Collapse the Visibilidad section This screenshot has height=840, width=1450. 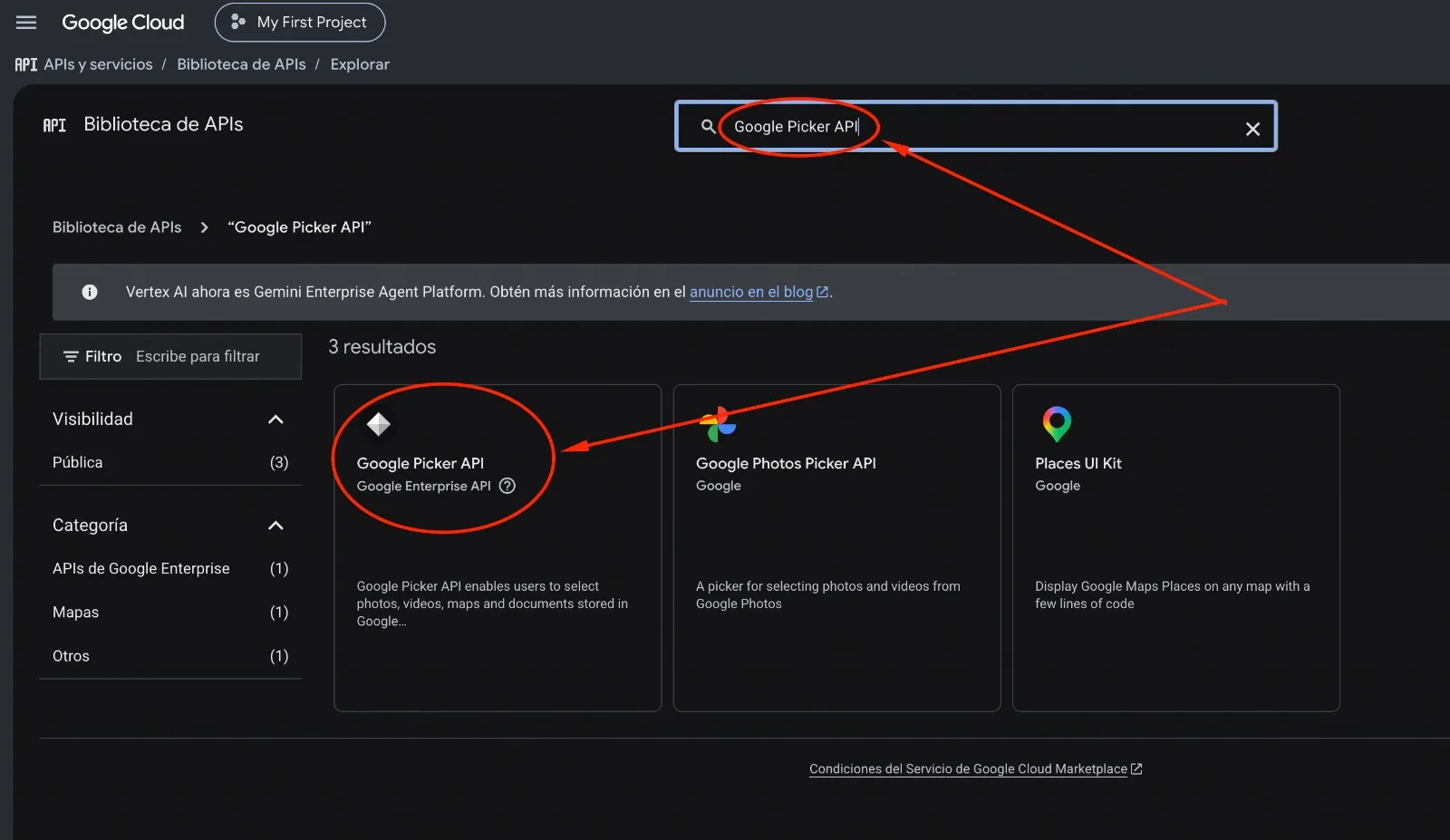point(275,420)
